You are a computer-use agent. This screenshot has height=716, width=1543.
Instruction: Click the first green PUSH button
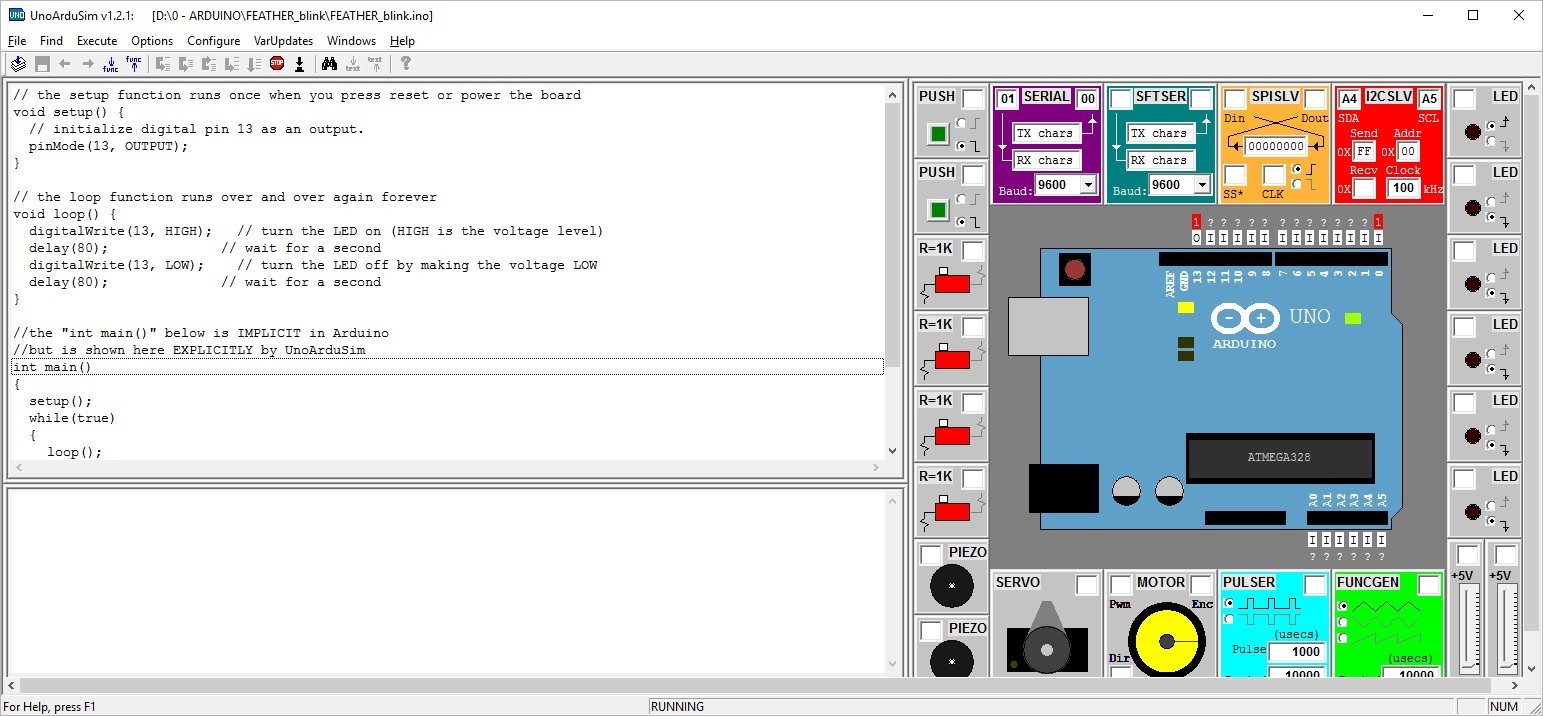coord(937,134)
